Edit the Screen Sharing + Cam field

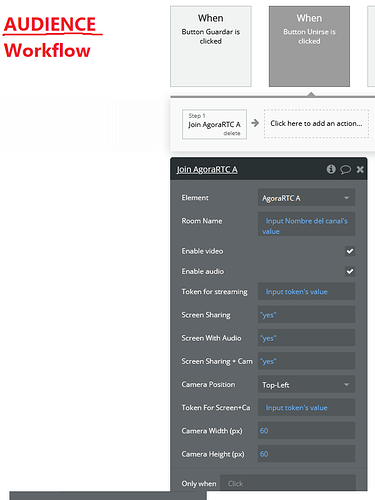pyautogui.click(x=306, y=361)
